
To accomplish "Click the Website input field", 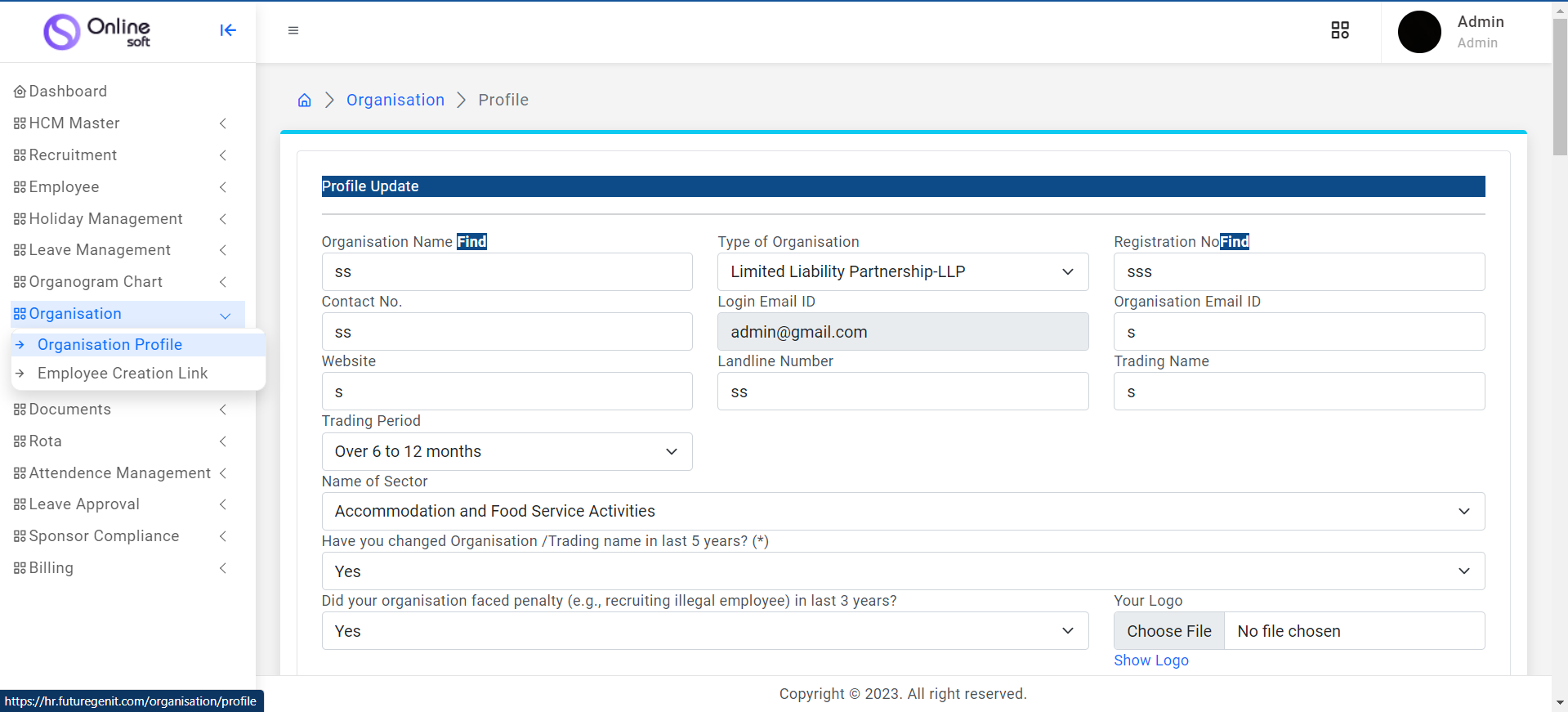I will tap(507, 392).
